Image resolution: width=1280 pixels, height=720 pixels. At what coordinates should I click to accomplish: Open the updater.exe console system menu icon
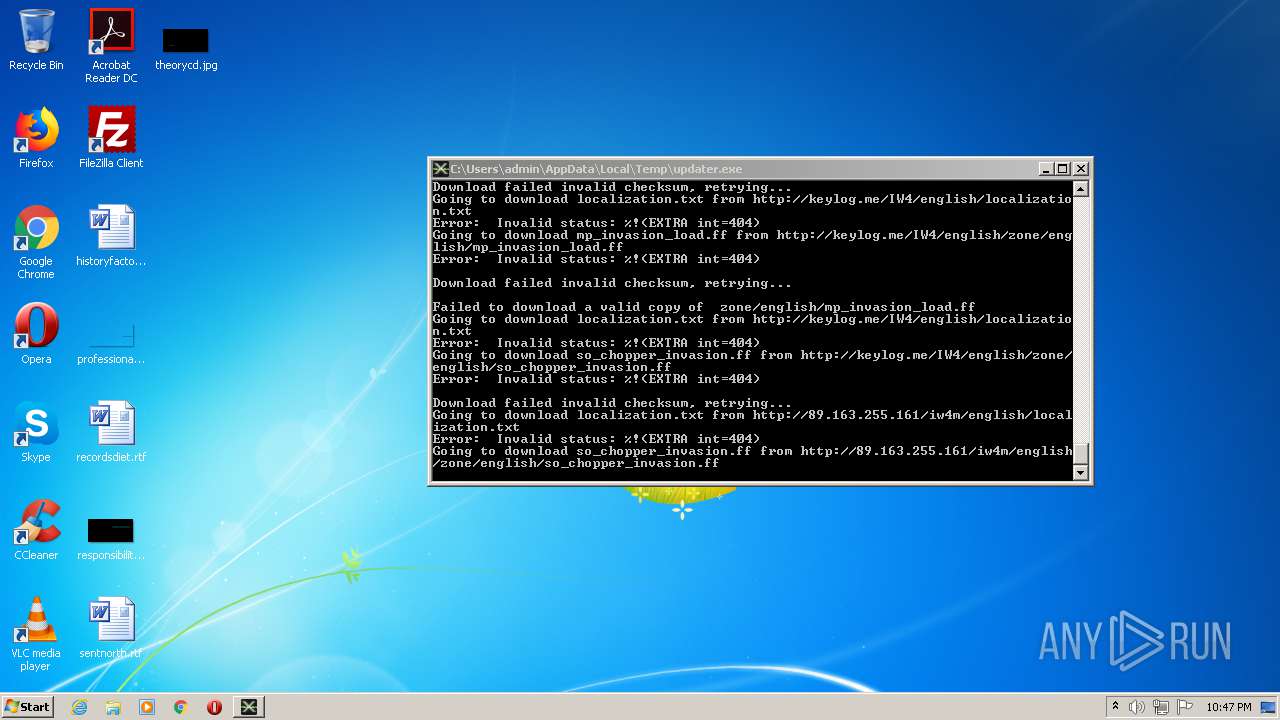pyautogui.click(x=440, y=169)
